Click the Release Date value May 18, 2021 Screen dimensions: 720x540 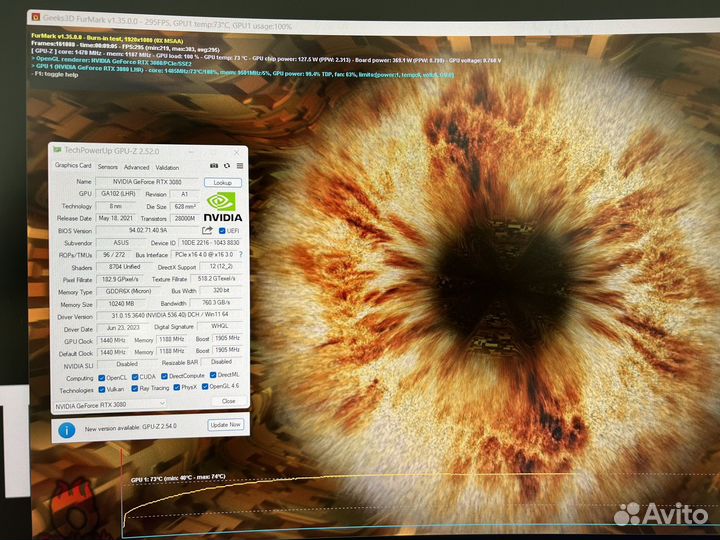click(x=115, y=218)
